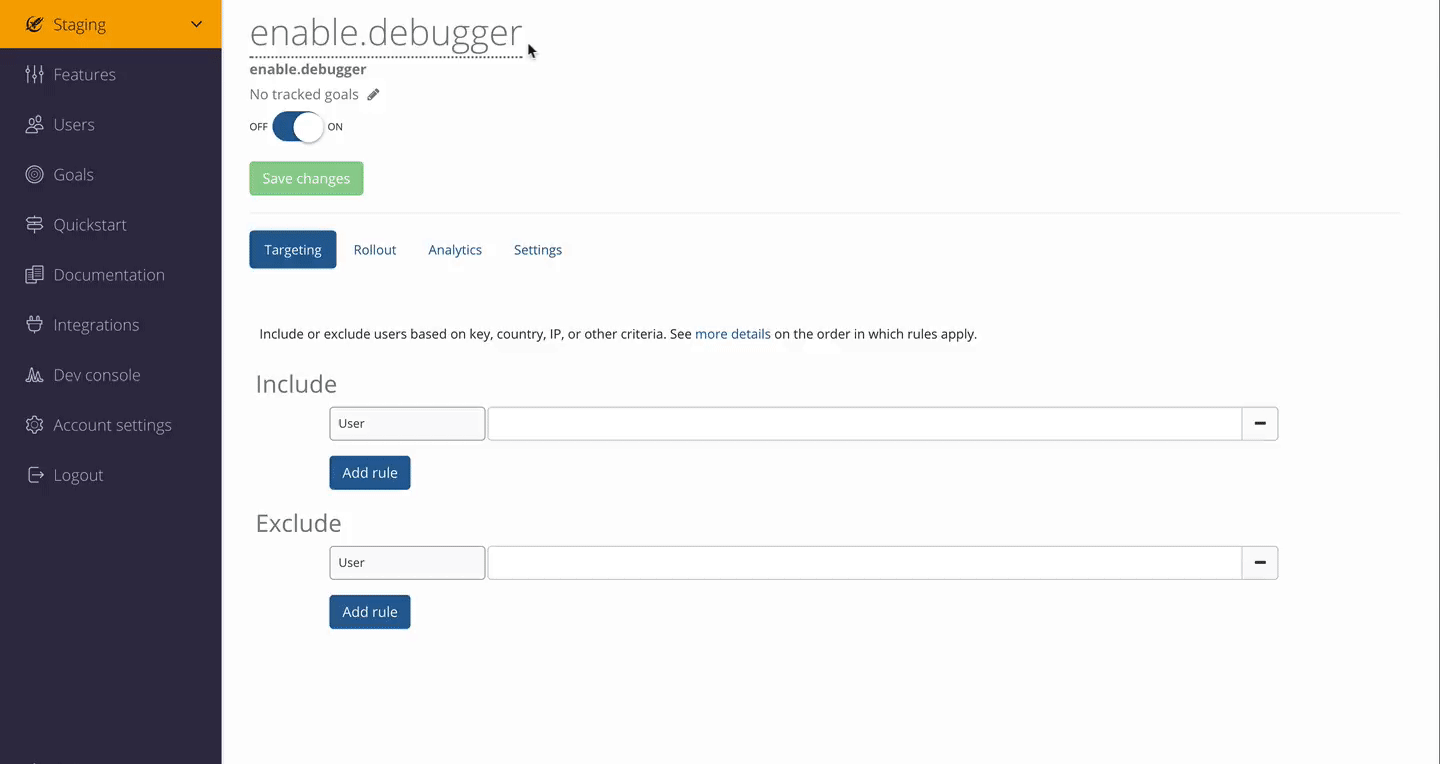Click the Save changes button
The height and width of the screenshot is (764, 1440).
click(306, 178)
